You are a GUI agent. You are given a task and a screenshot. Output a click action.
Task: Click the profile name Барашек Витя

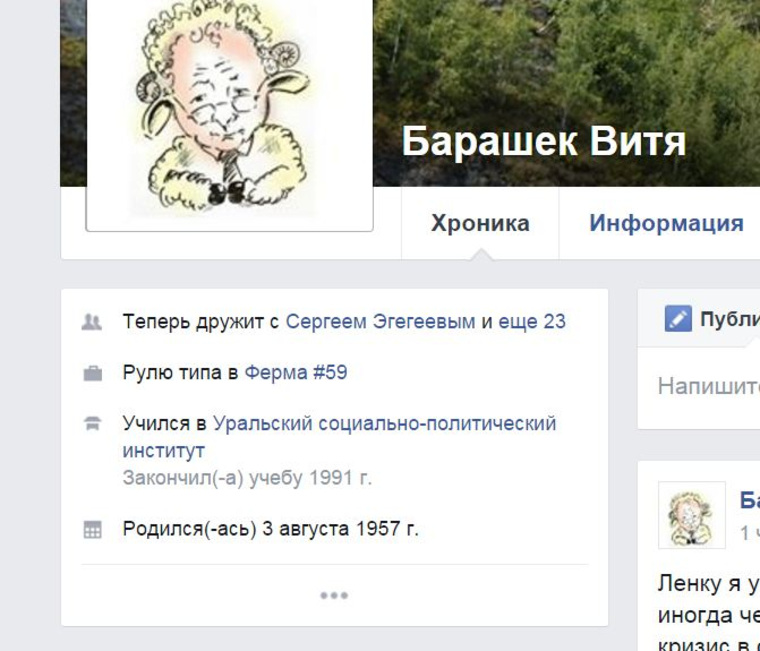543,142
